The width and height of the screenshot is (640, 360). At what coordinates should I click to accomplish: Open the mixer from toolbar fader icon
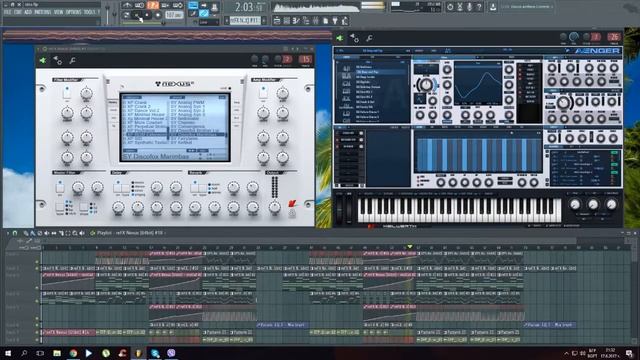coord(316,20)
